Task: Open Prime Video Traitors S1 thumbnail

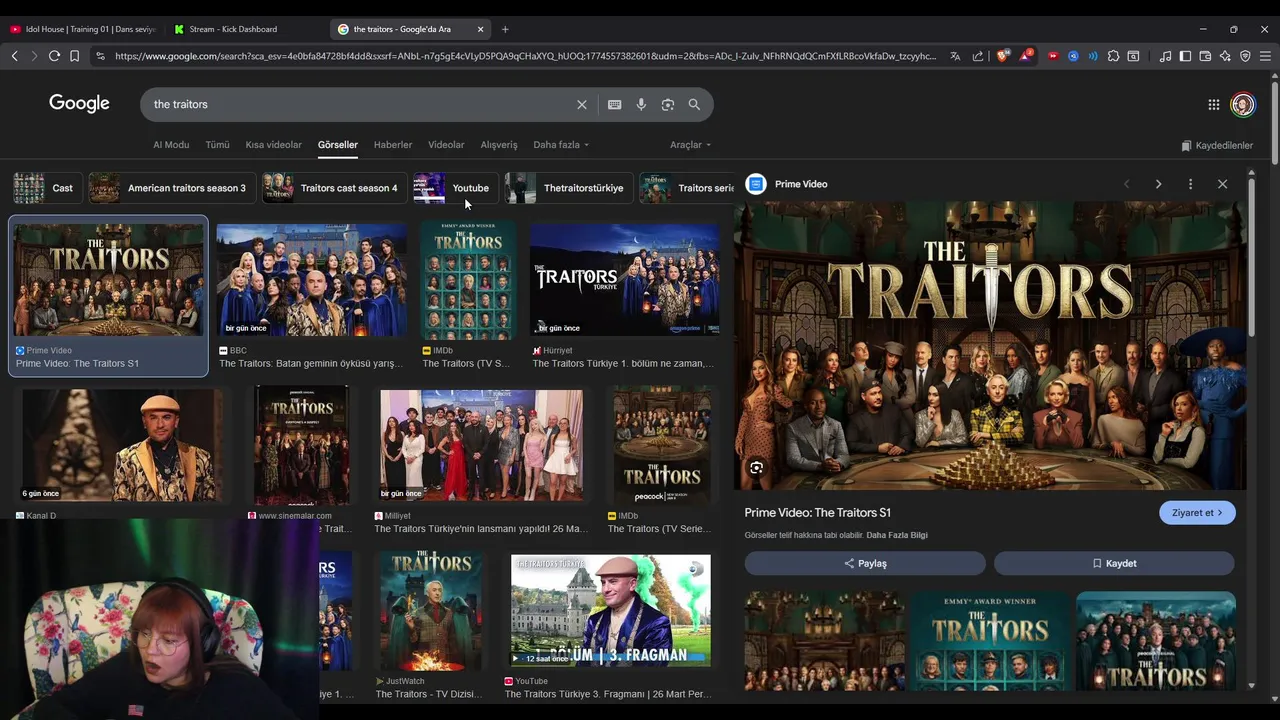Action: click(108, 280)
